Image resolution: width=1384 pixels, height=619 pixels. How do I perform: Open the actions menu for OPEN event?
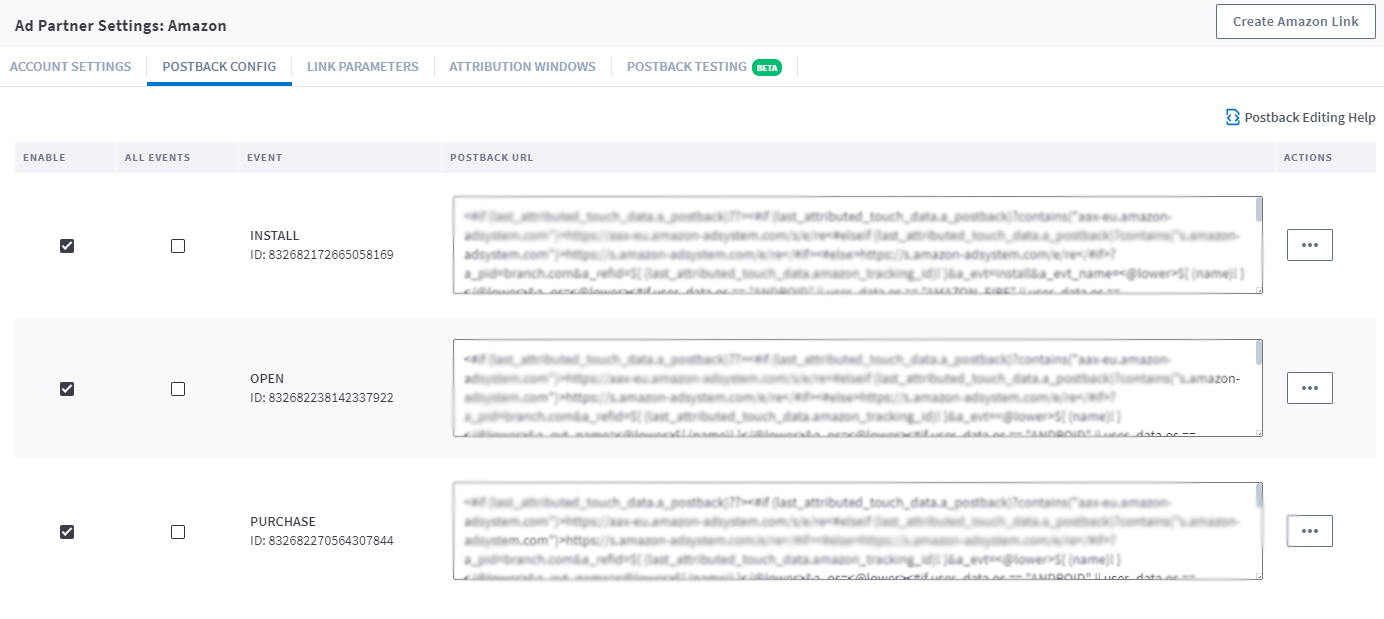click(x=1309, y=388)
